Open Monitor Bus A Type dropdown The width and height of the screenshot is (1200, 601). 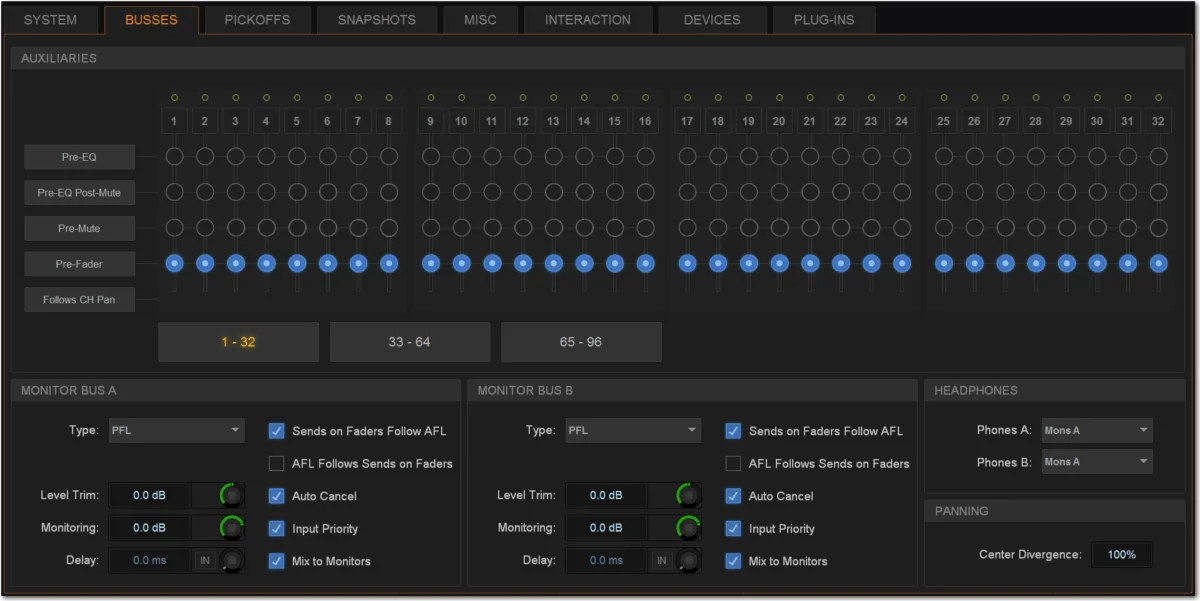click(x=175, y=430)
